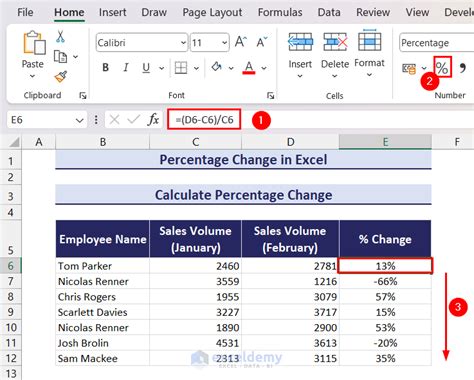Expand Delete cells options arrow
The width and height of the screenshot is (474, 380).
[335, 76]
